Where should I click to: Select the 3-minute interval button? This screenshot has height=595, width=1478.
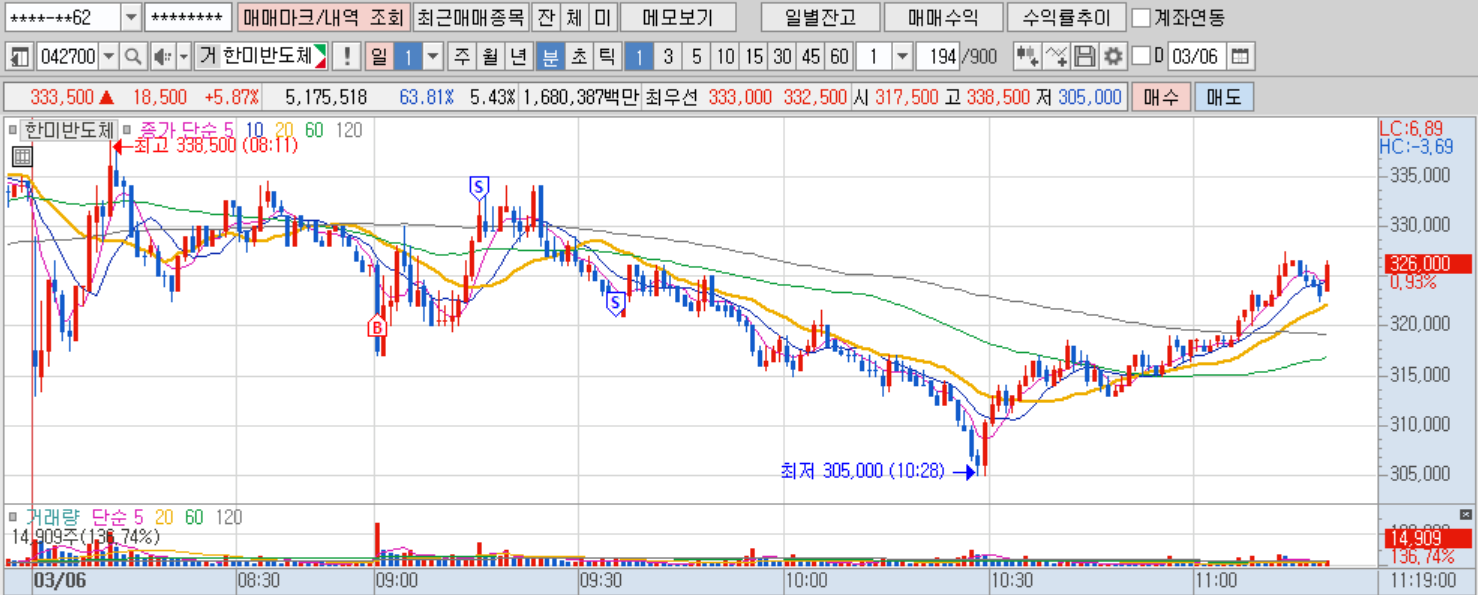click(x=668, y=56)
